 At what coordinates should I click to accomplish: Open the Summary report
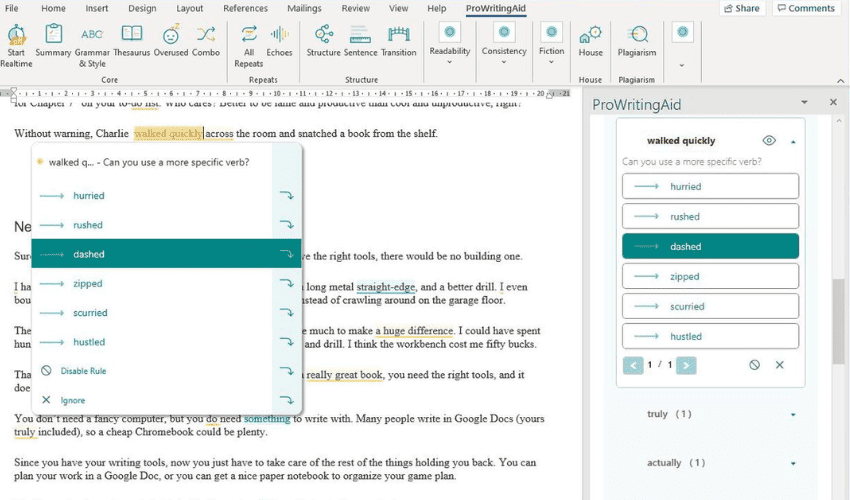[53, 40]
